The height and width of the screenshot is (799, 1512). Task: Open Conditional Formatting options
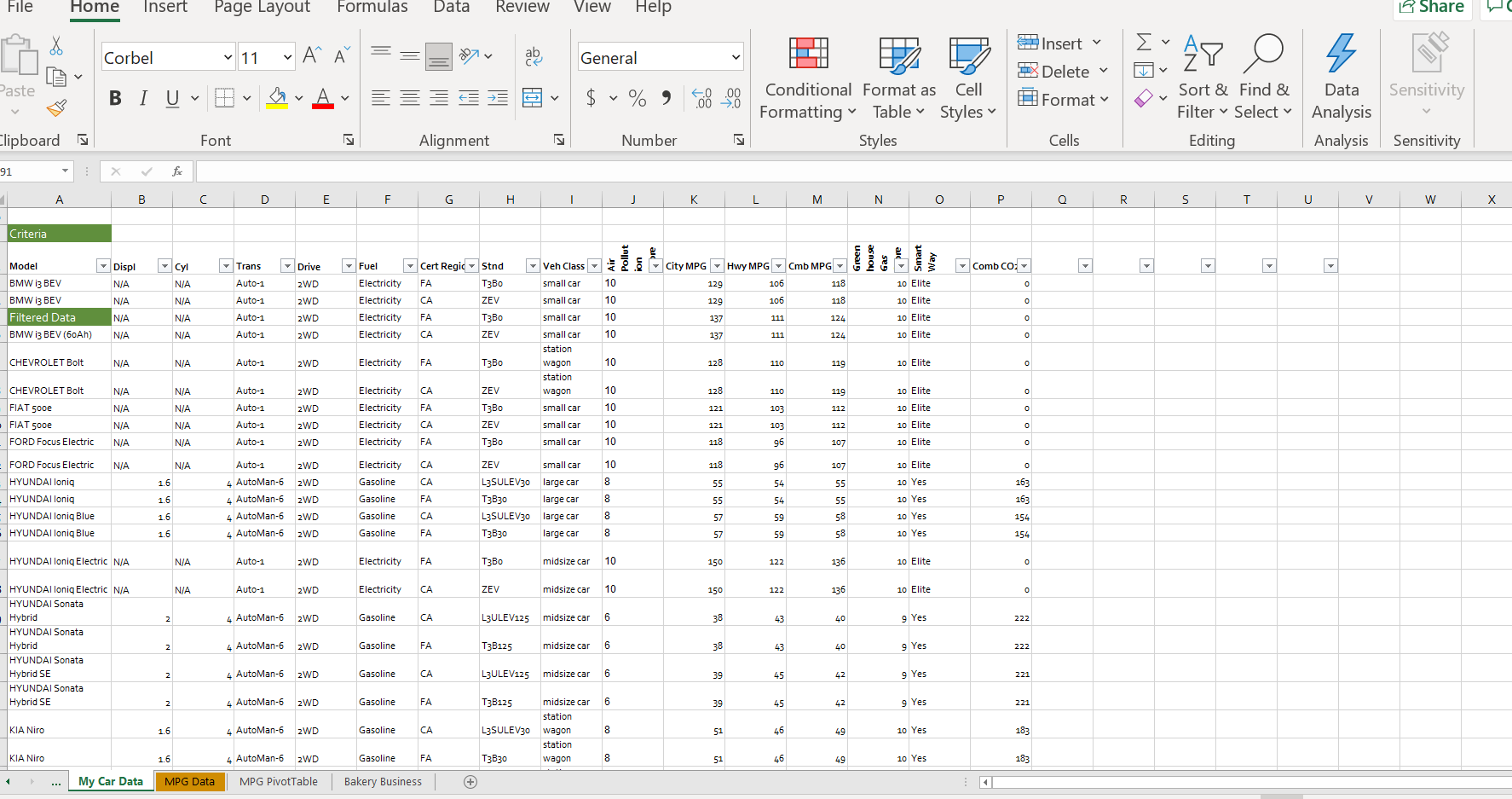pos(807,77)
